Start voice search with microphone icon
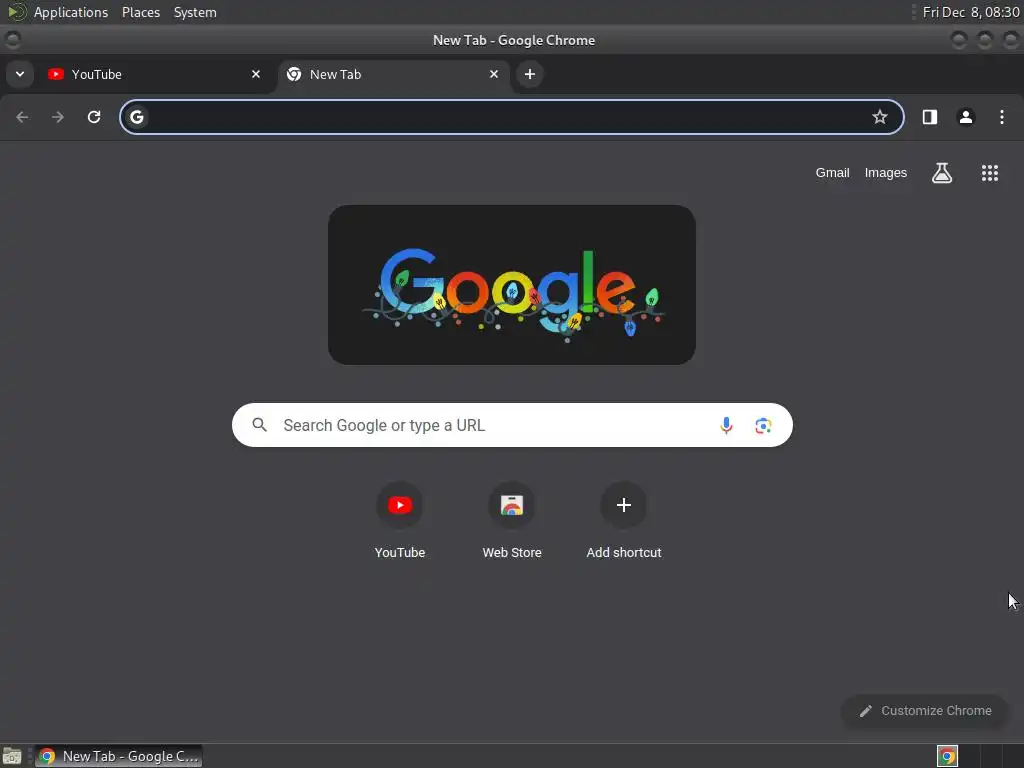1024x768 pixels. pos(726,426)
